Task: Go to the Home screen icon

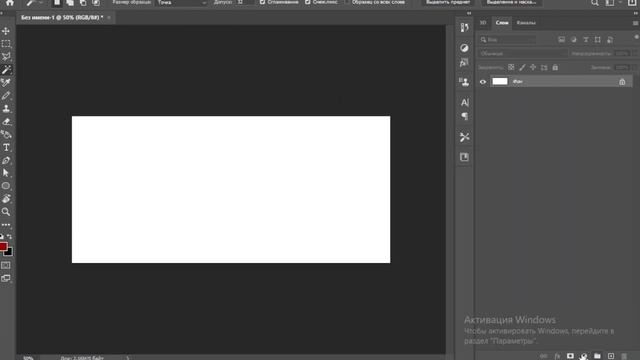Action: (9, 2)
